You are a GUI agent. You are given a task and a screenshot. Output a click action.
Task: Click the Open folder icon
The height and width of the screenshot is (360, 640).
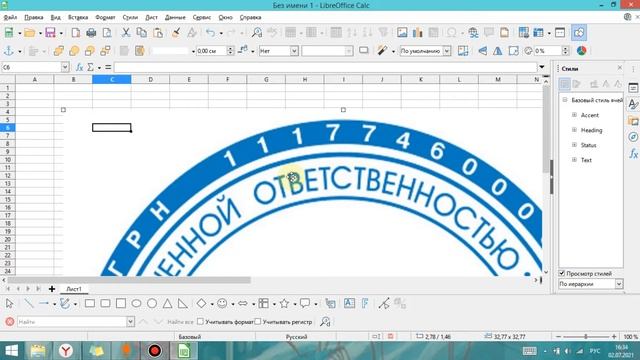(29, 33)
